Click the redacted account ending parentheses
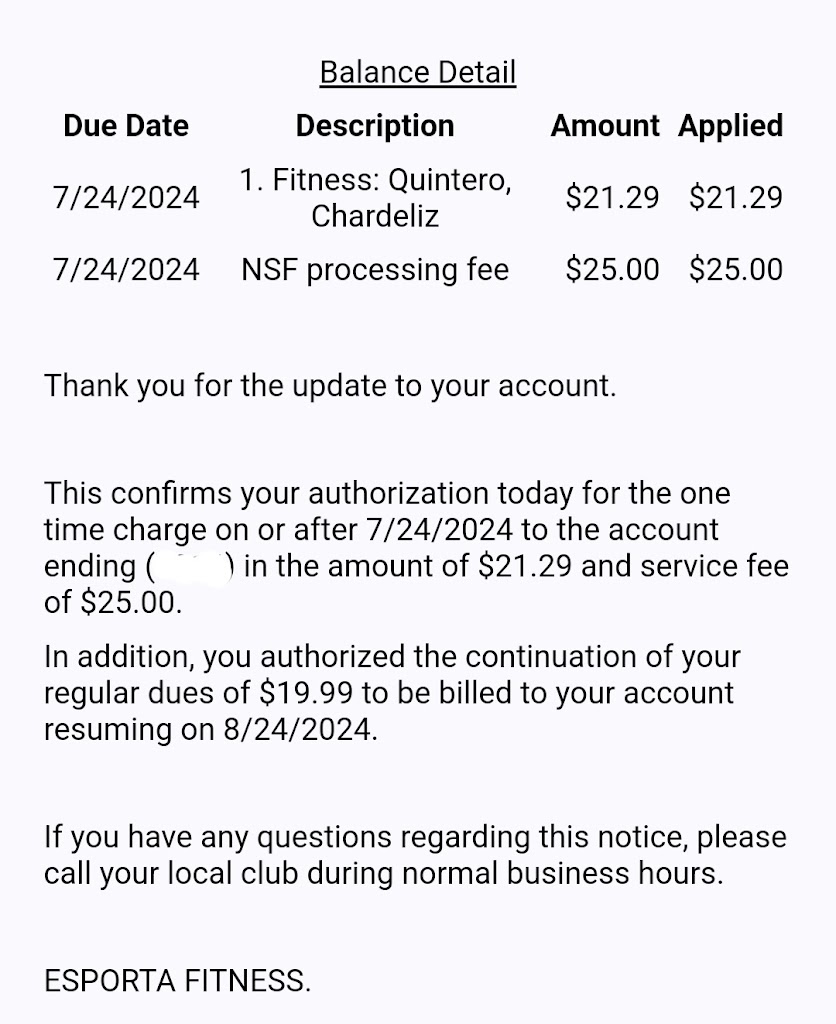 190,566
